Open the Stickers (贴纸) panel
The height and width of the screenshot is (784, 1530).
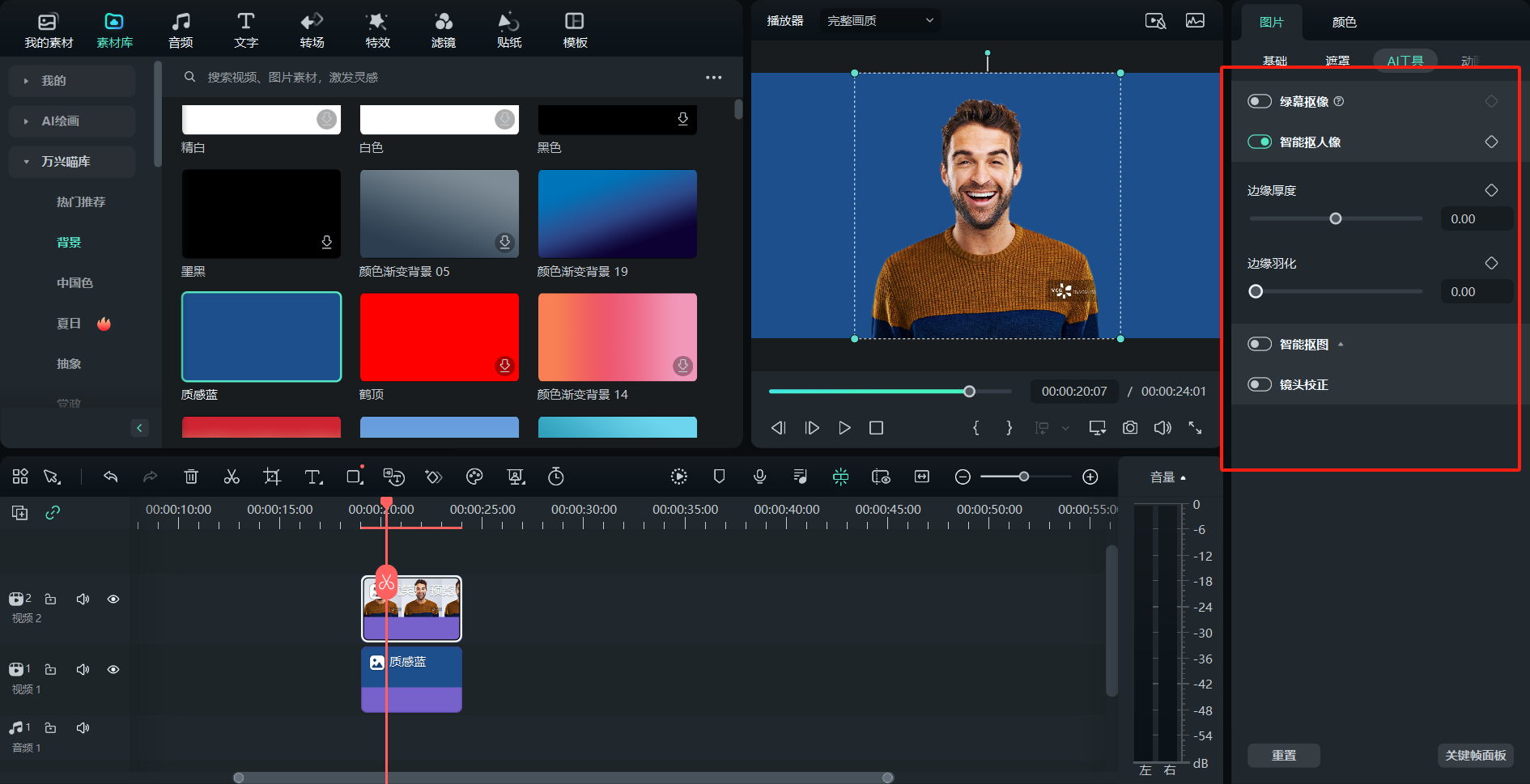click(508, 30)
